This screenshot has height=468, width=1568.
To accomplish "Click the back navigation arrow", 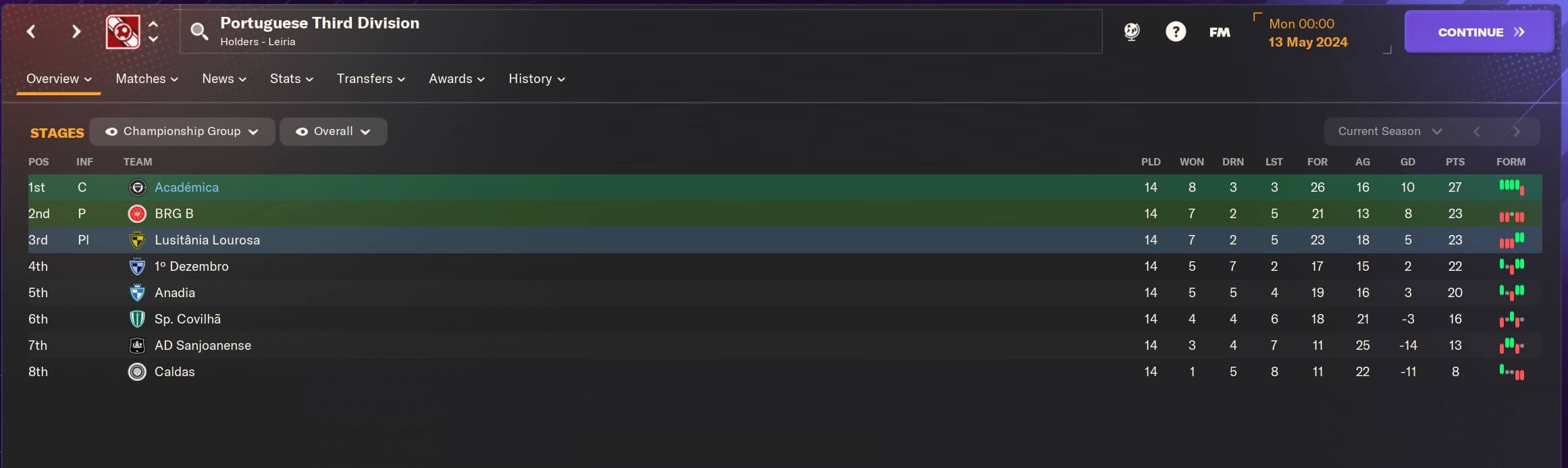I will 31,32.
